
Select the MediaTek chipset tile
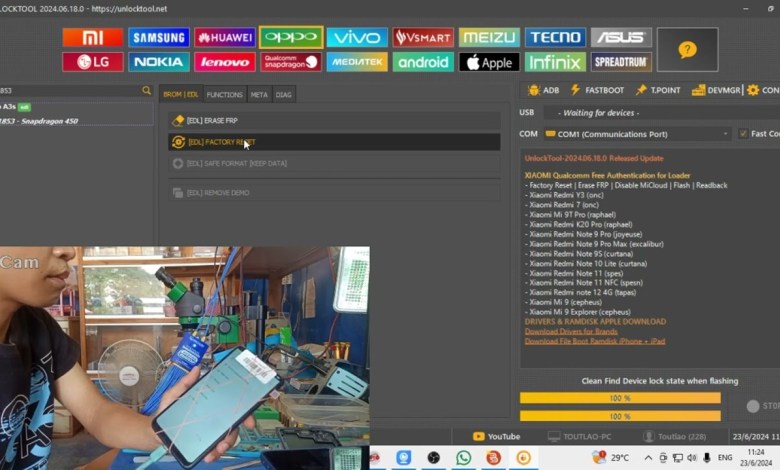357,62
